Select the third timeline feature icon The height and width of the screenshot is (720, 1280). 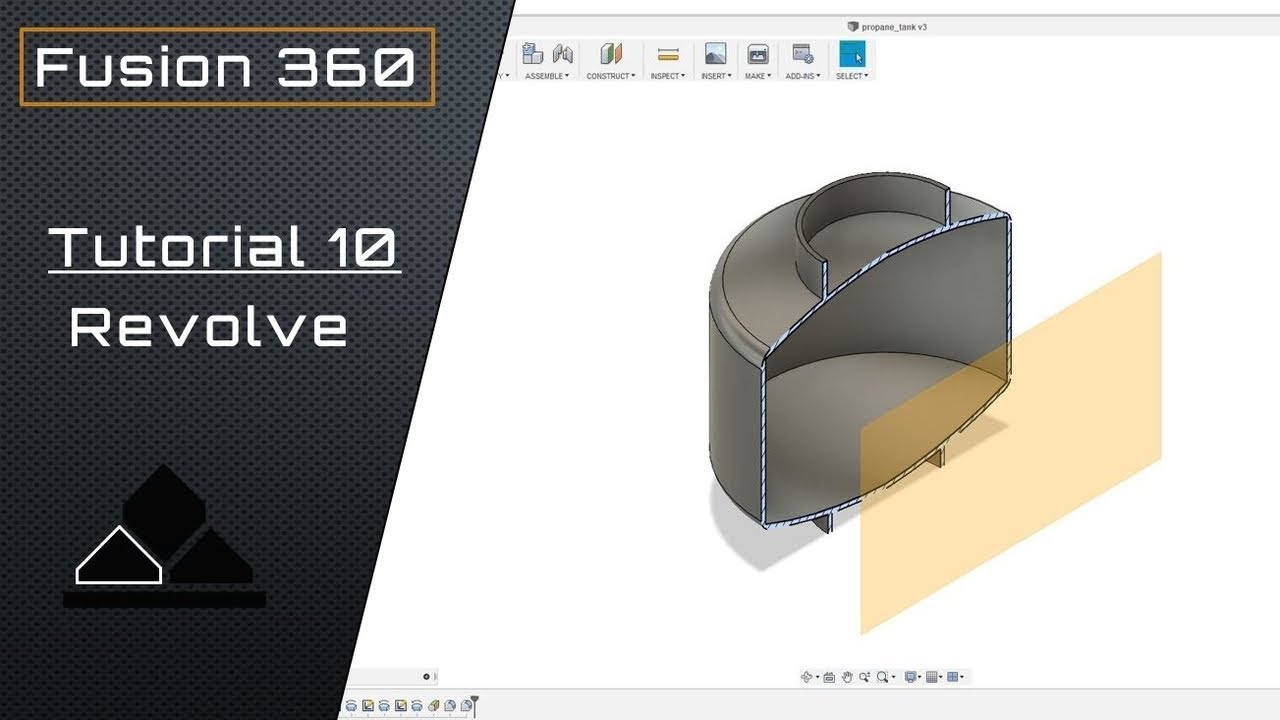tap(384, 706)
